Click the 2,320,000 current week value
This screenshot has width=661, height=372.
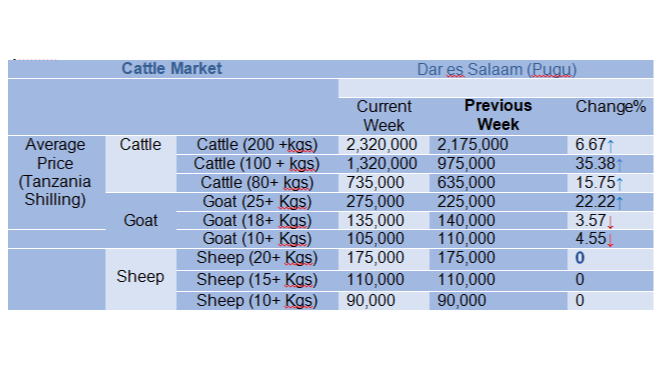(x=382, y=145)
